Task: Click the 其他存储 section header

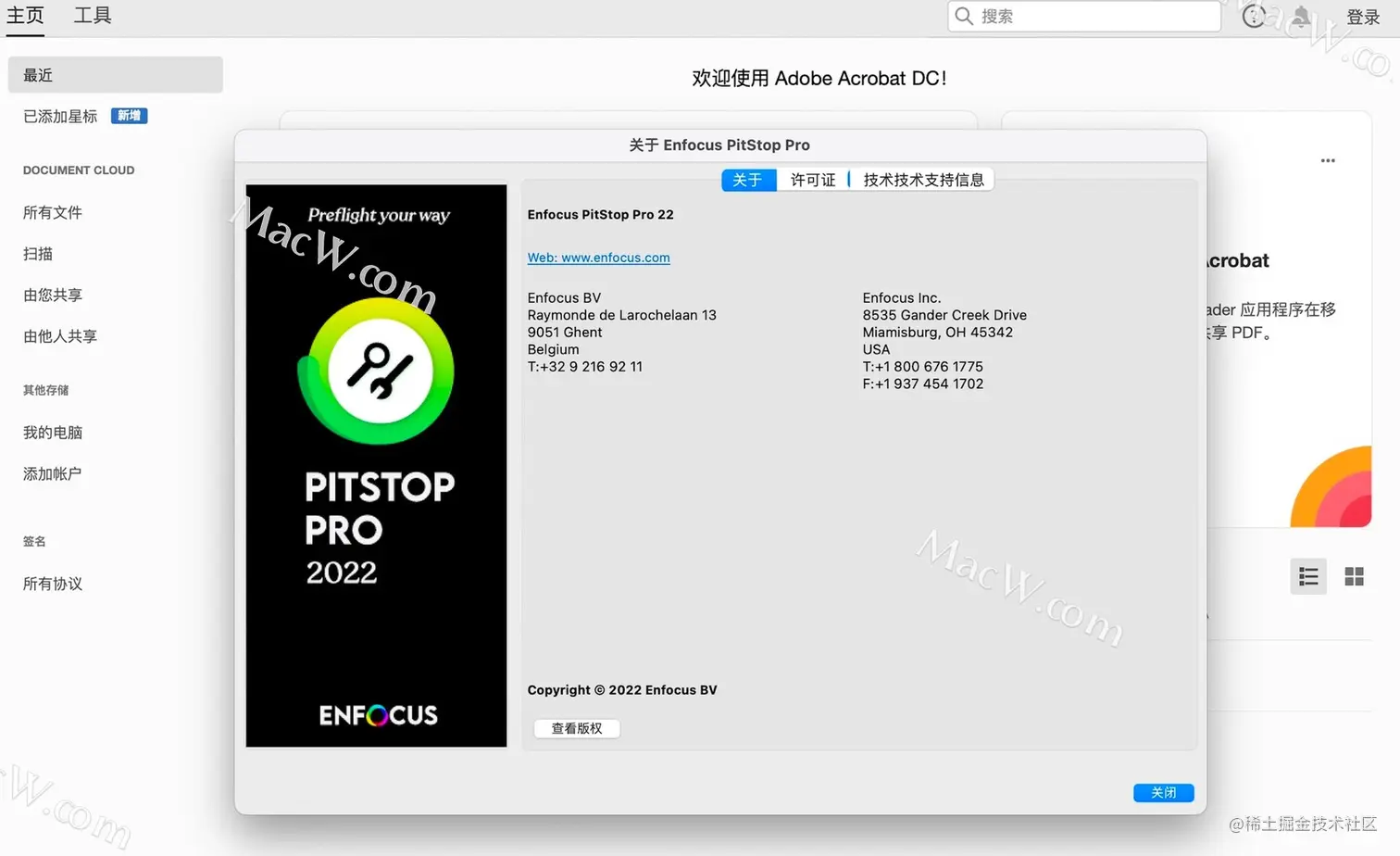Action: click(x=46, y=390)
